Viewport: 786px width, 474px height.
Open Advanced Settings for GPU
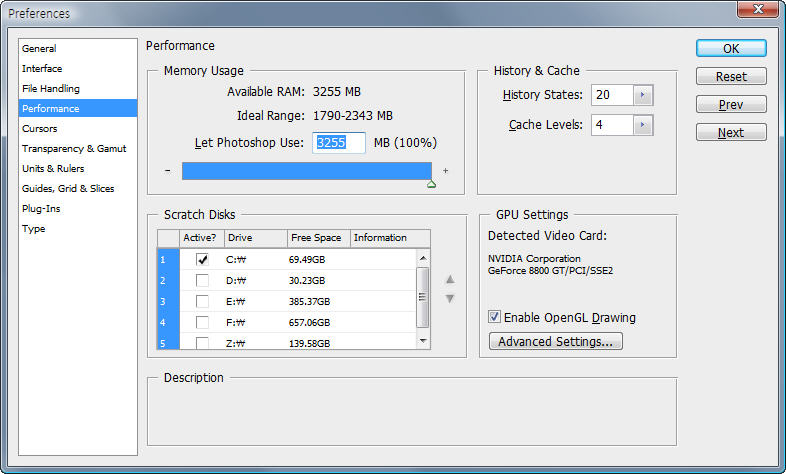555,342
